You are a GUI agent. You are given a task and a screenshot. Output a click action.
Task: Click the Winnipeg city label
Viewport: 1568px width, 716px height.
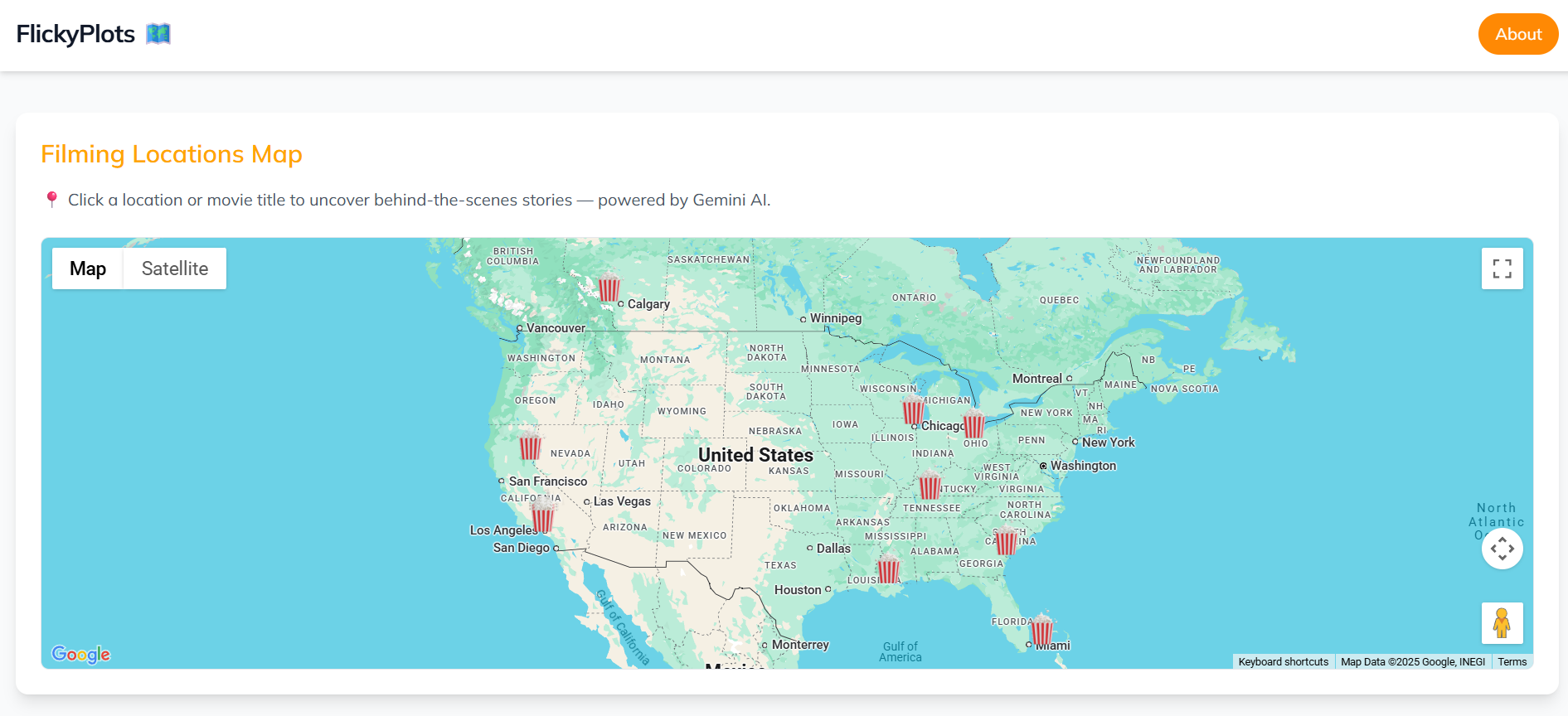pos(836,318)
